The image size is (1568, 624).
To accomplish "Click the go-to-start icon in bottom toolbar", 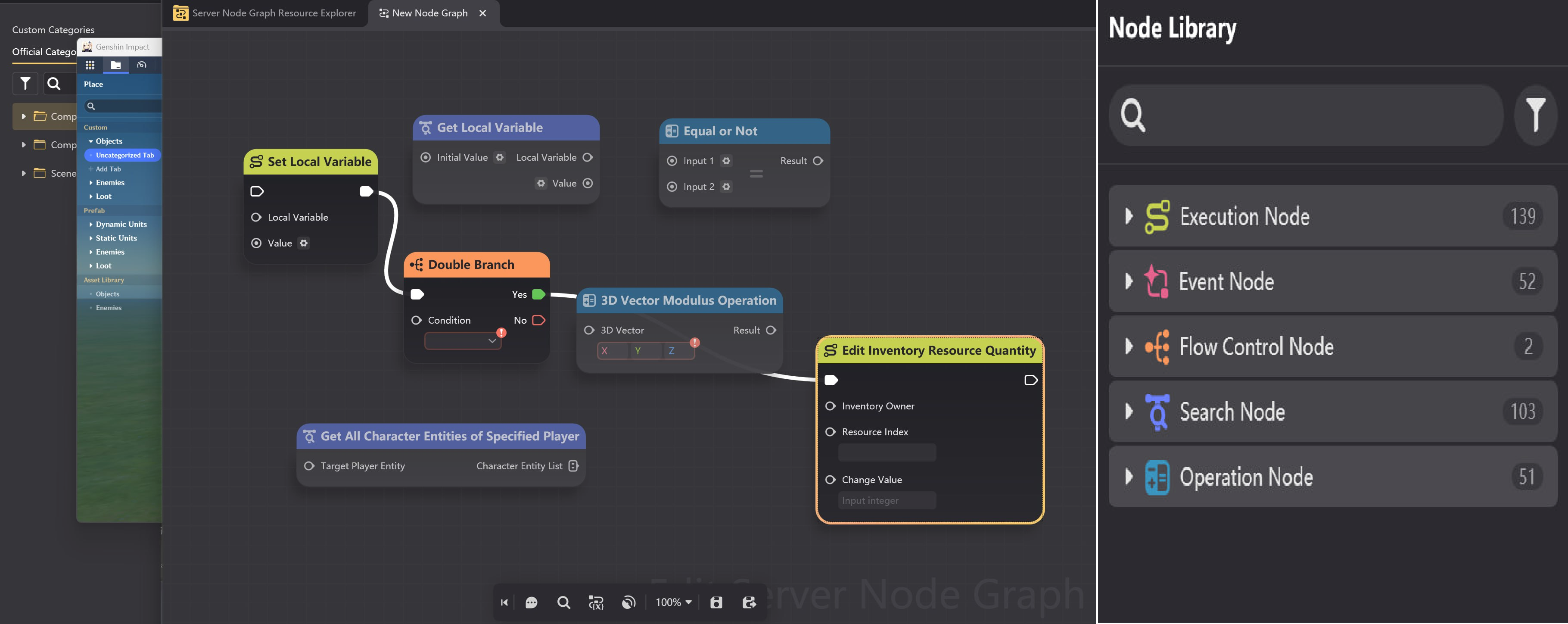I will click(504, 602).
